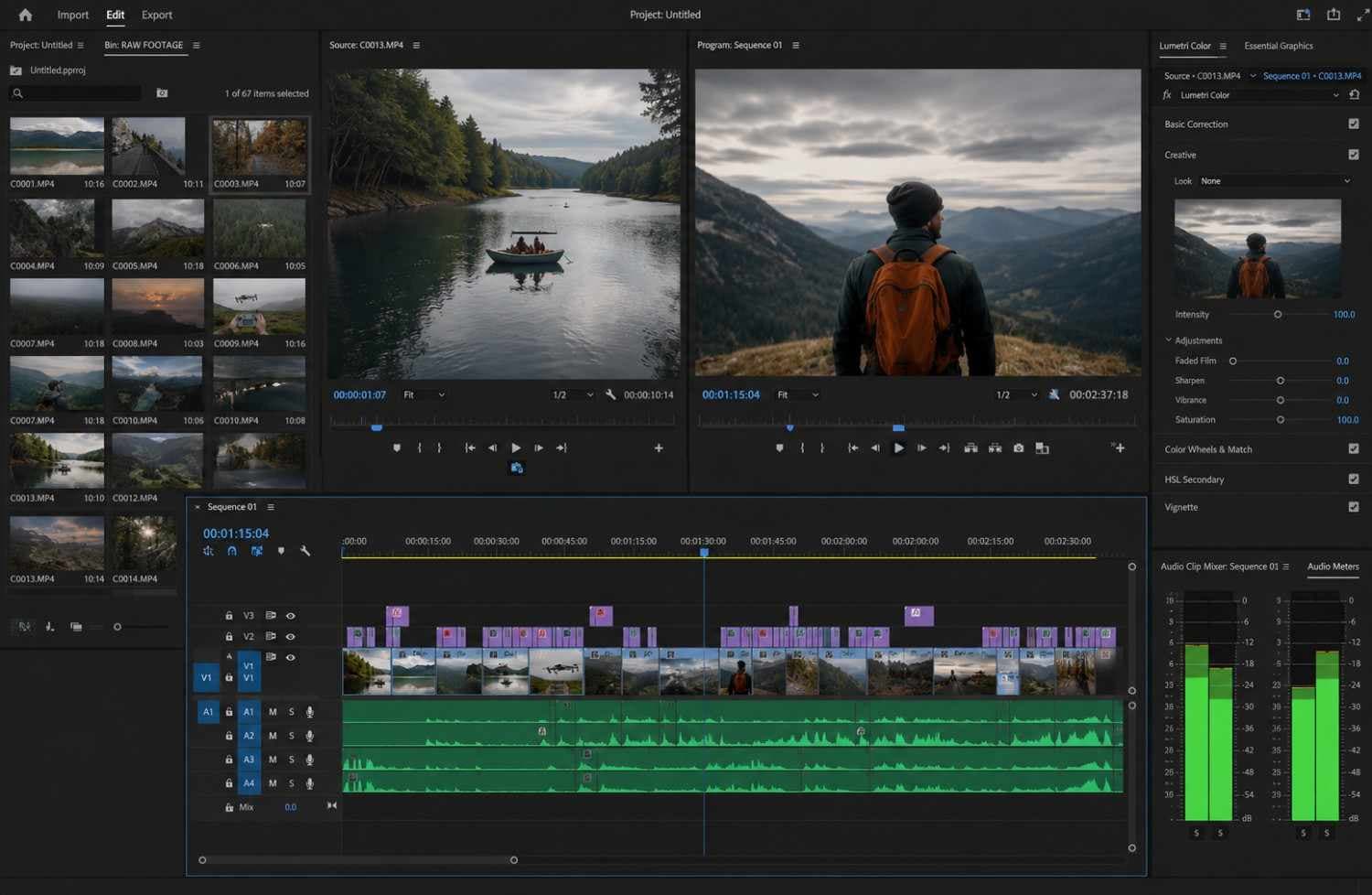Mark In point in the Source monitor

pos(419,447)
